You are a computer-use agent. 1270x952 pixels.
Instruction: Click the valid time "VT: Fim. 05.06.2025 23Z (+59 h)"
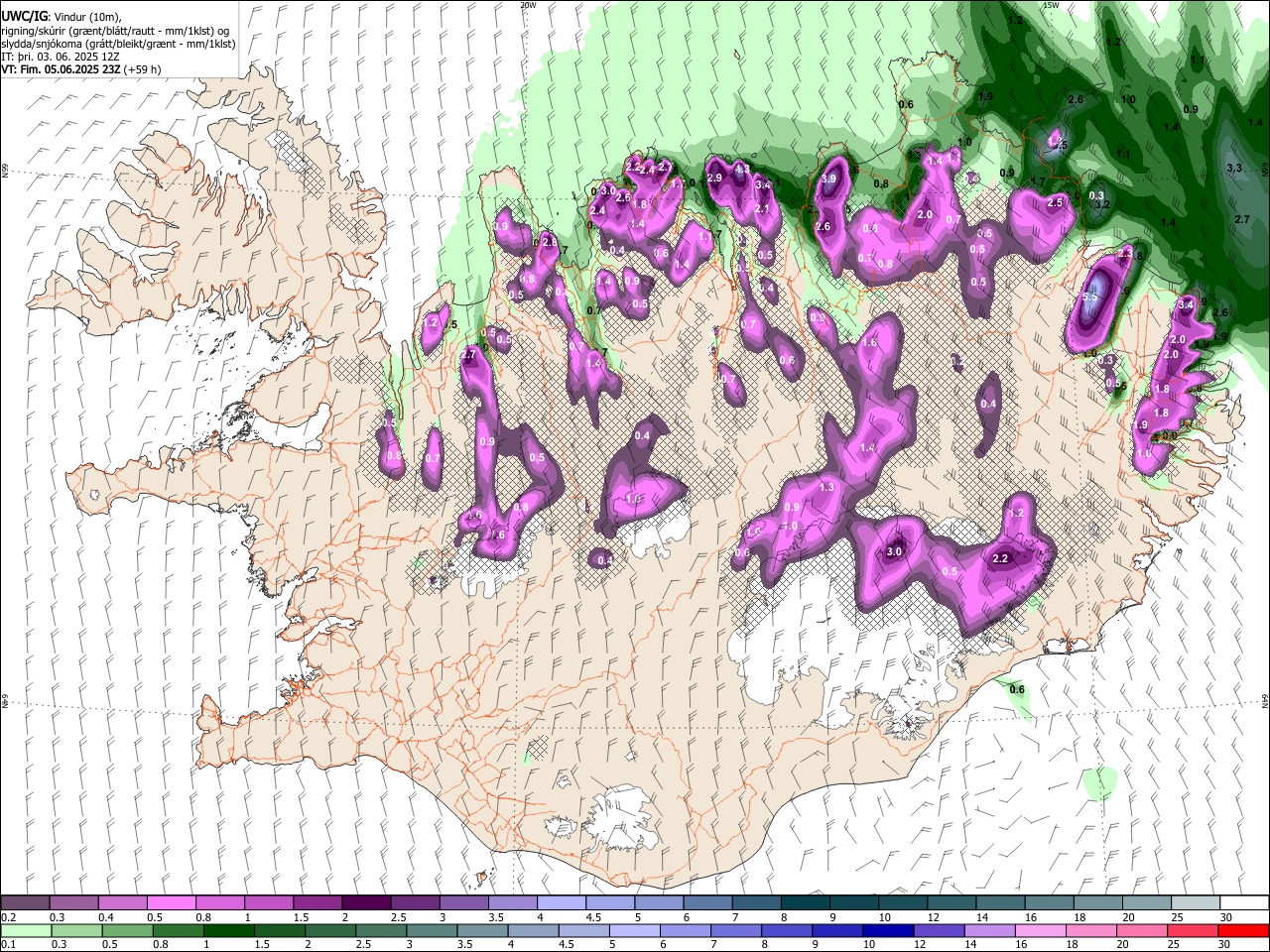click(81, 69)
